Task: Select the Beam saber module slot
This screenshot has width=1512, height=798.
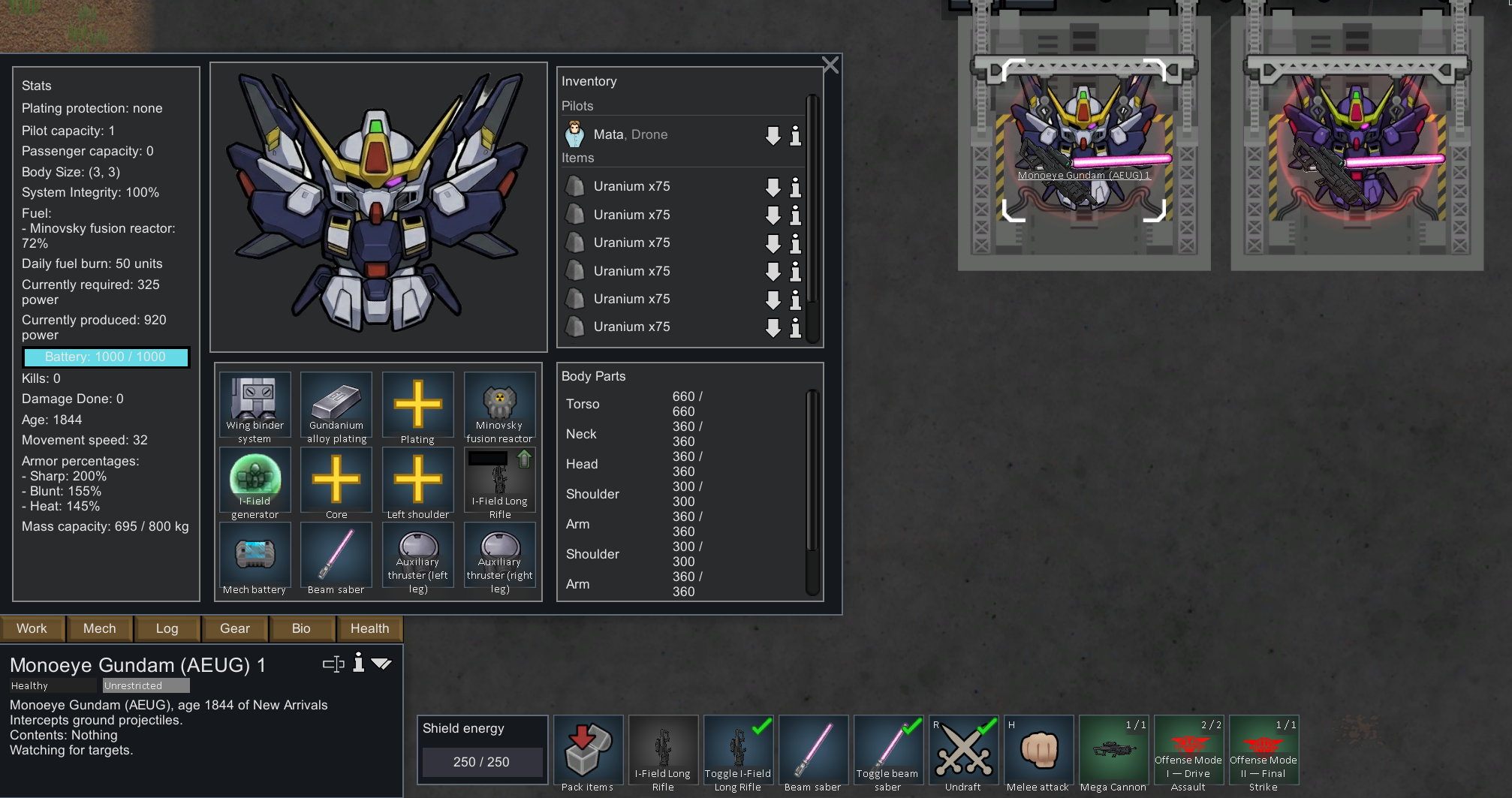Action: point(336,559)
